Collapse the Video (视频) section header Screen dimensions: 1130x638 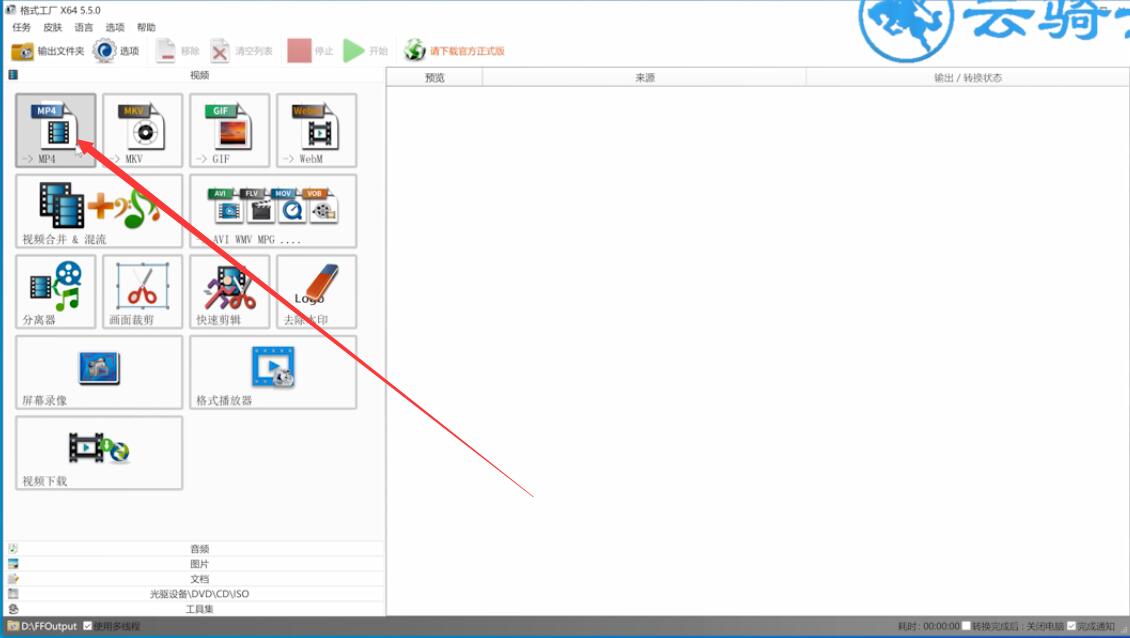click(195, 75)
